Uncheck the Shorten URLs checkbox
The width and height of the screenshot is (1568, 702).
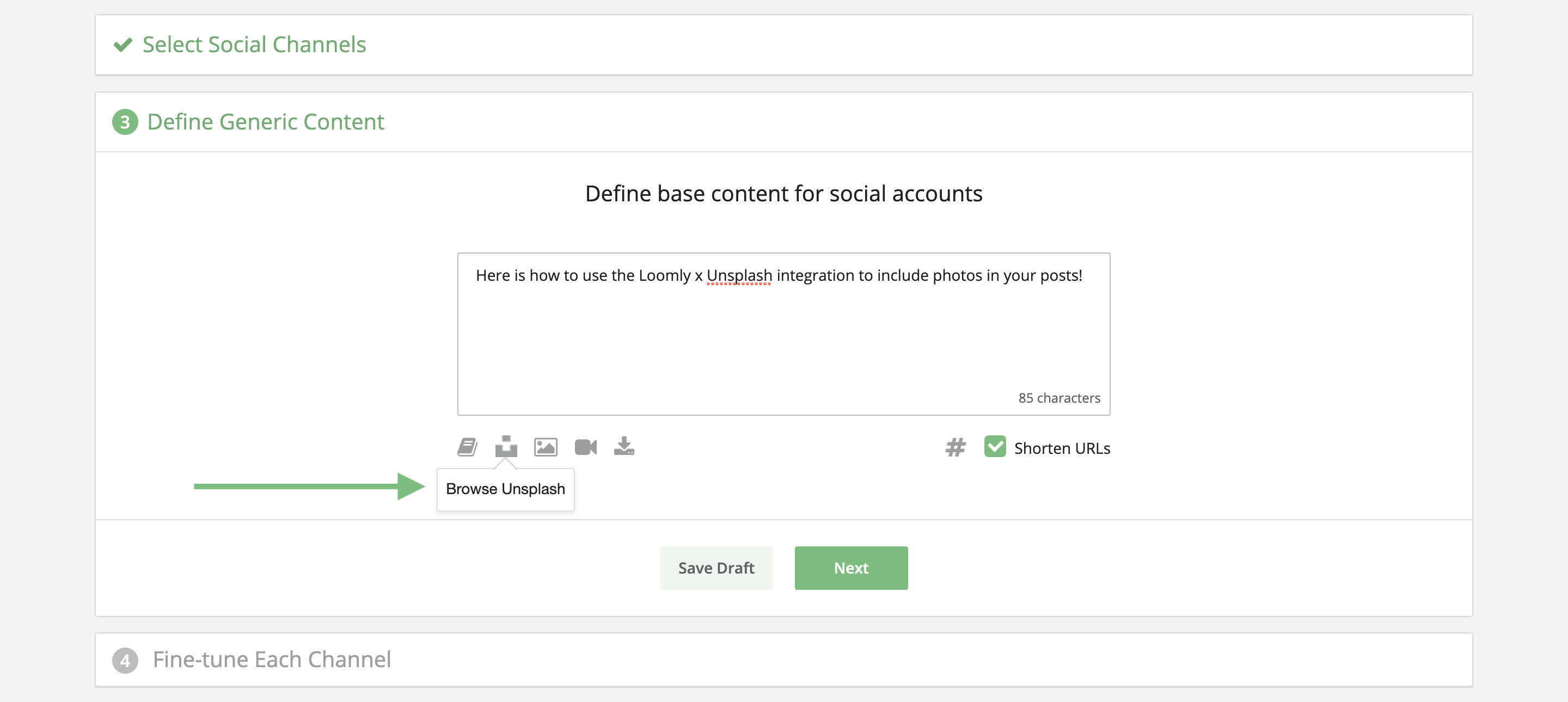pyautogui.click(x=995, y=447)
